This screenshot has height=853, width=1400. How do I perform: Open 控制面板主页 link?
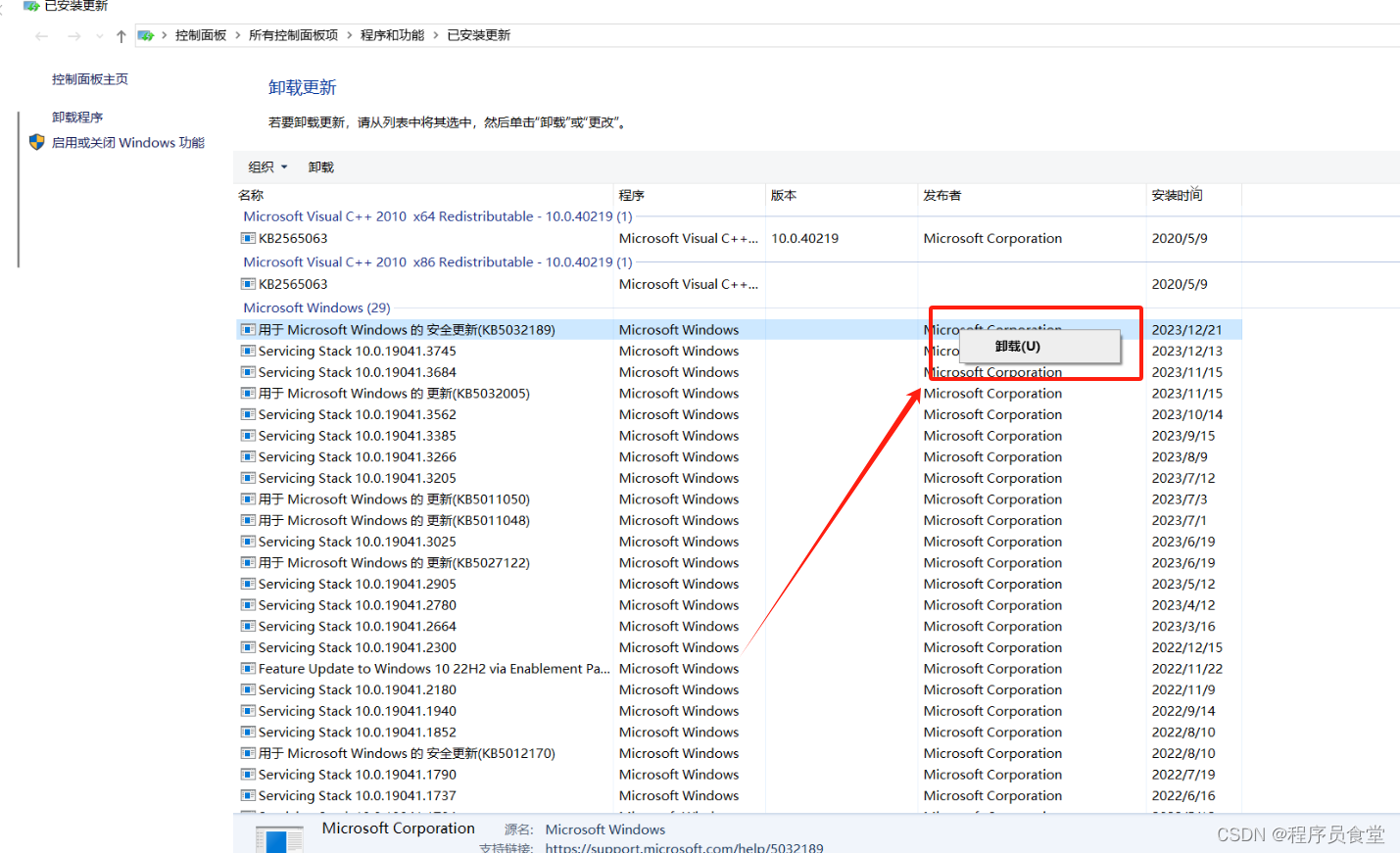coord(90,79)
